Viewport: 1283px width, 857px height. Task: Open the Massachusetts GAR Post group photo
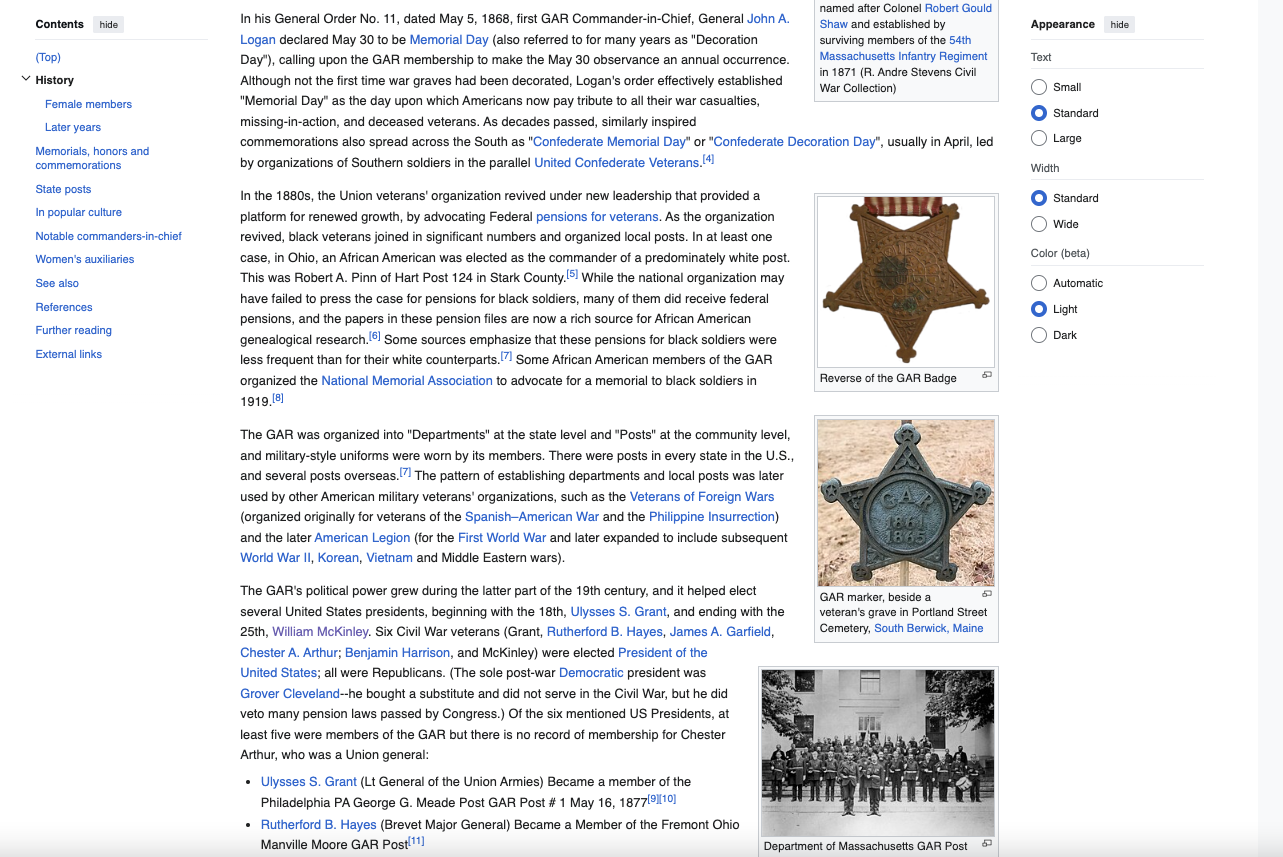tap(878, 752)
